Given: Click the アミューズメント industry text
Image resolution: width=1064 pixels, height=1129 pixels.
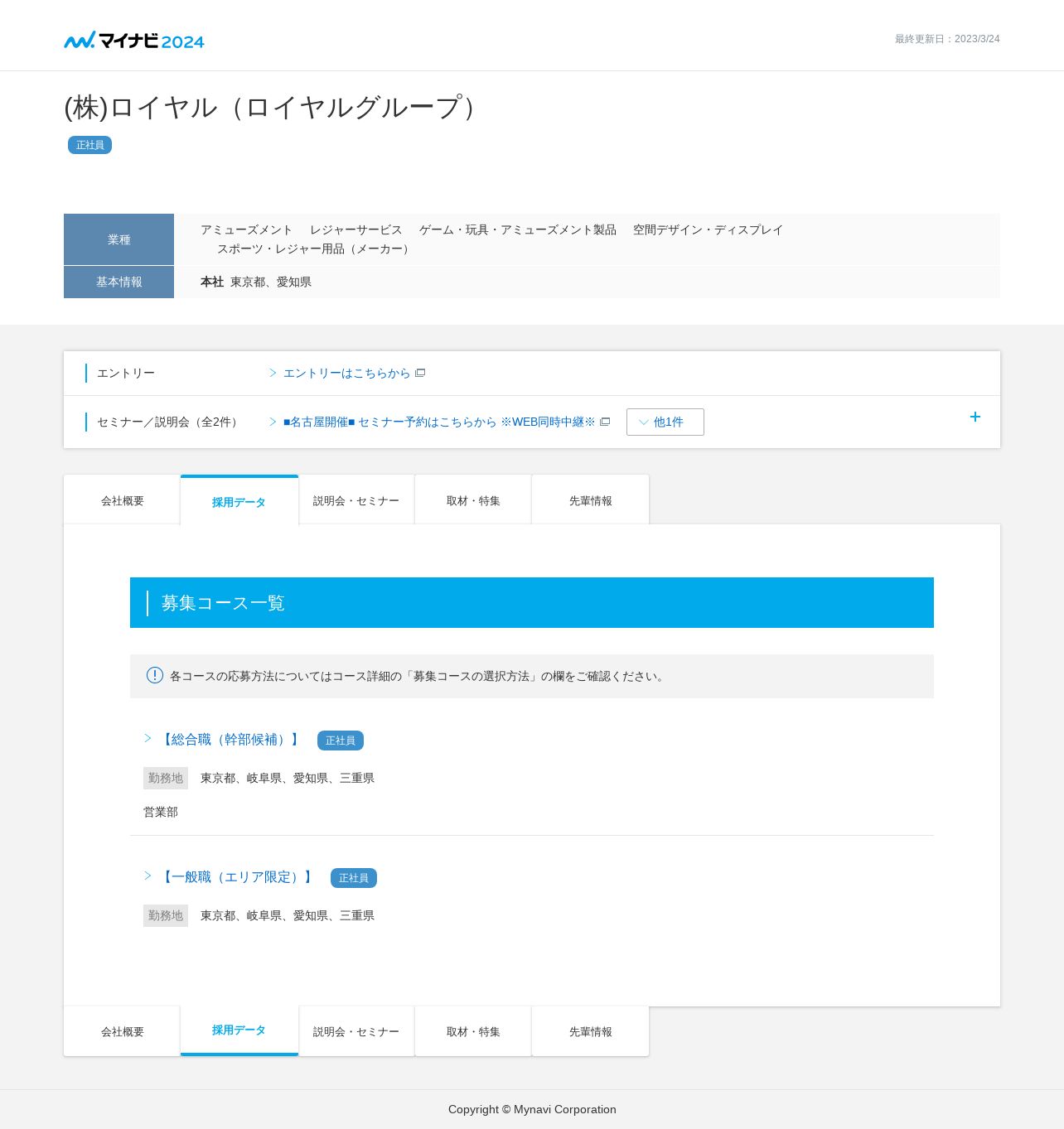Looking at the screenshot, I should tap(247, 229).
